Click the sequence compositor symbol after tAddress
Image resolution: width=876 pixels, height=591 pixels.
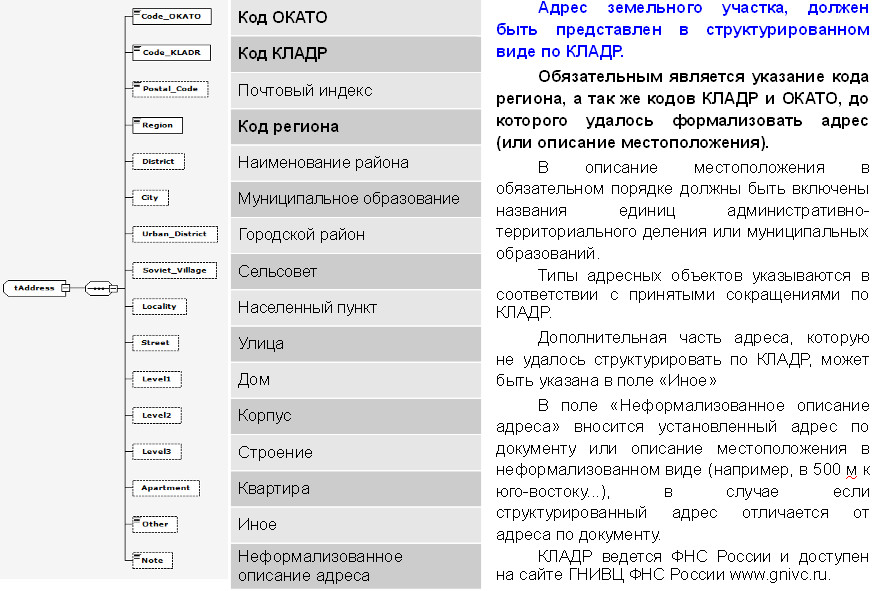point(99,288)
